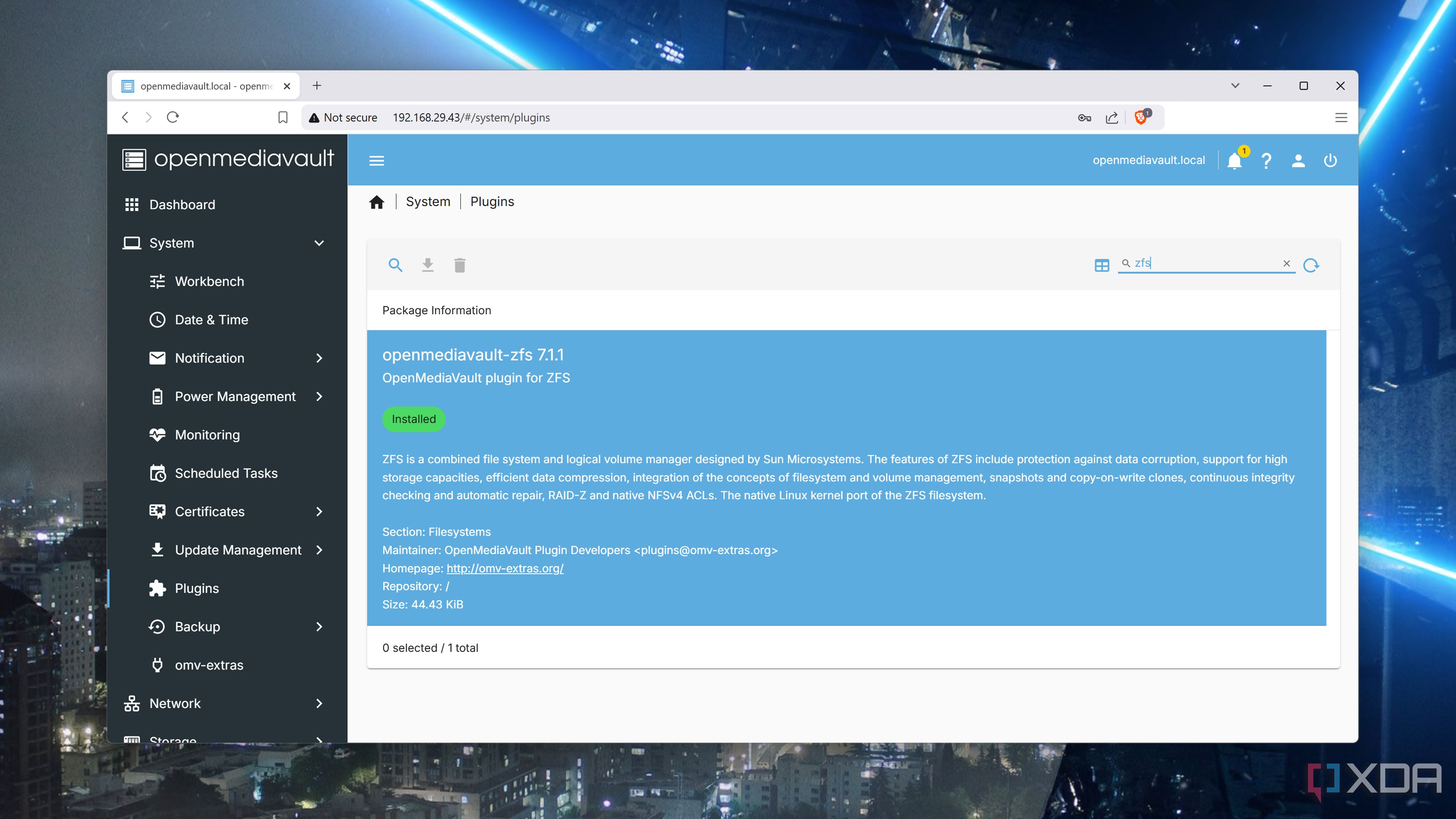1456x819 pixels.
Task: Click the uninstall trash icon in toolbar
Action: 460,265
